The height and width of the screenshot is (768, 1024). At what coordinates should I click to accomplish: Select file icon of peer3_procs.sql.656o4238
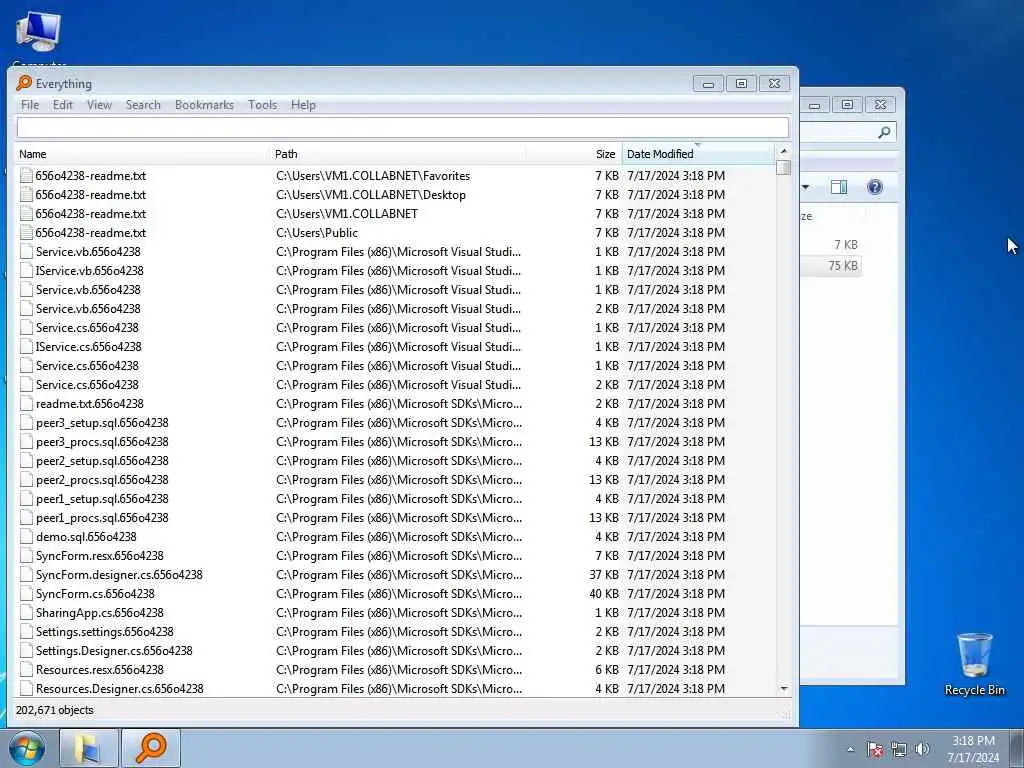[26, 441]
